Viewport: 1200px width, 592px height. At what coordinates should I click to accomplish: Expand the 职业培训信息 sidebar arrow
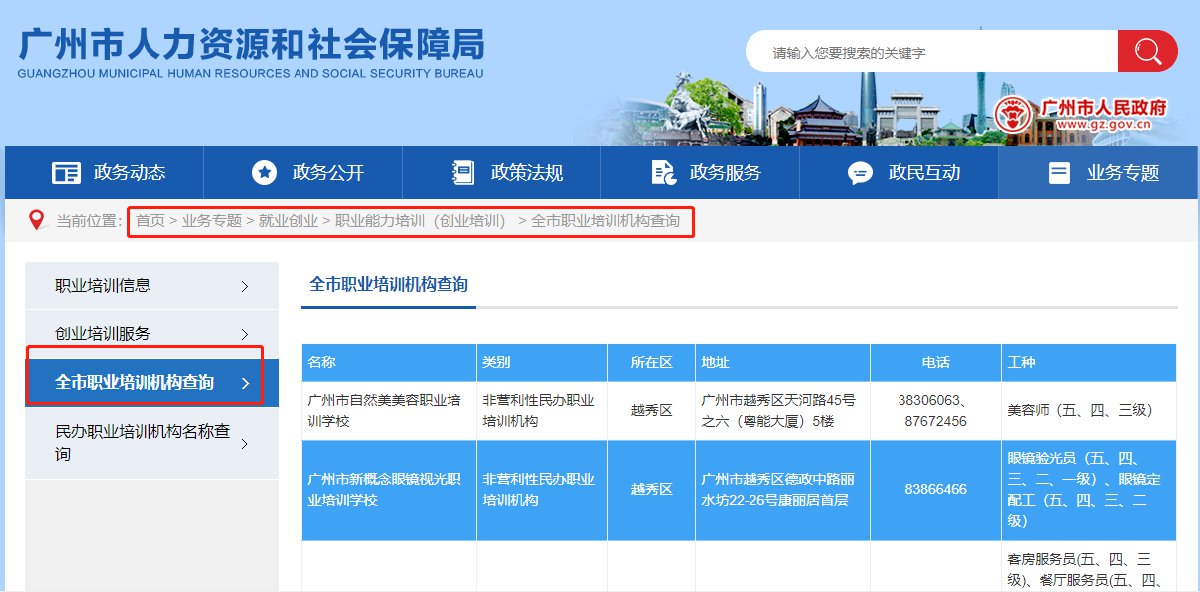245,287
